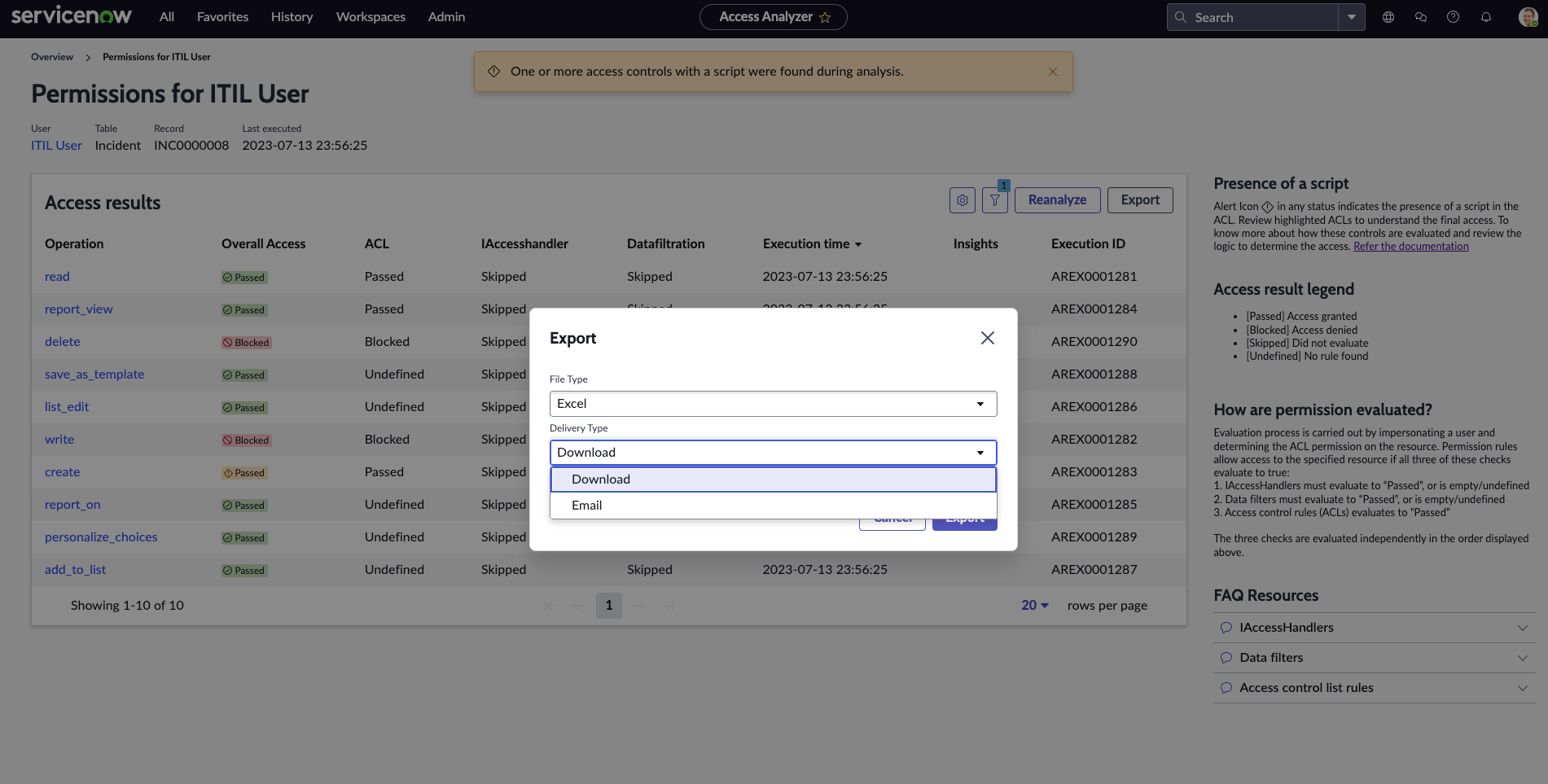
Task: Open the list_edit operation link
Action: (67, 407)
